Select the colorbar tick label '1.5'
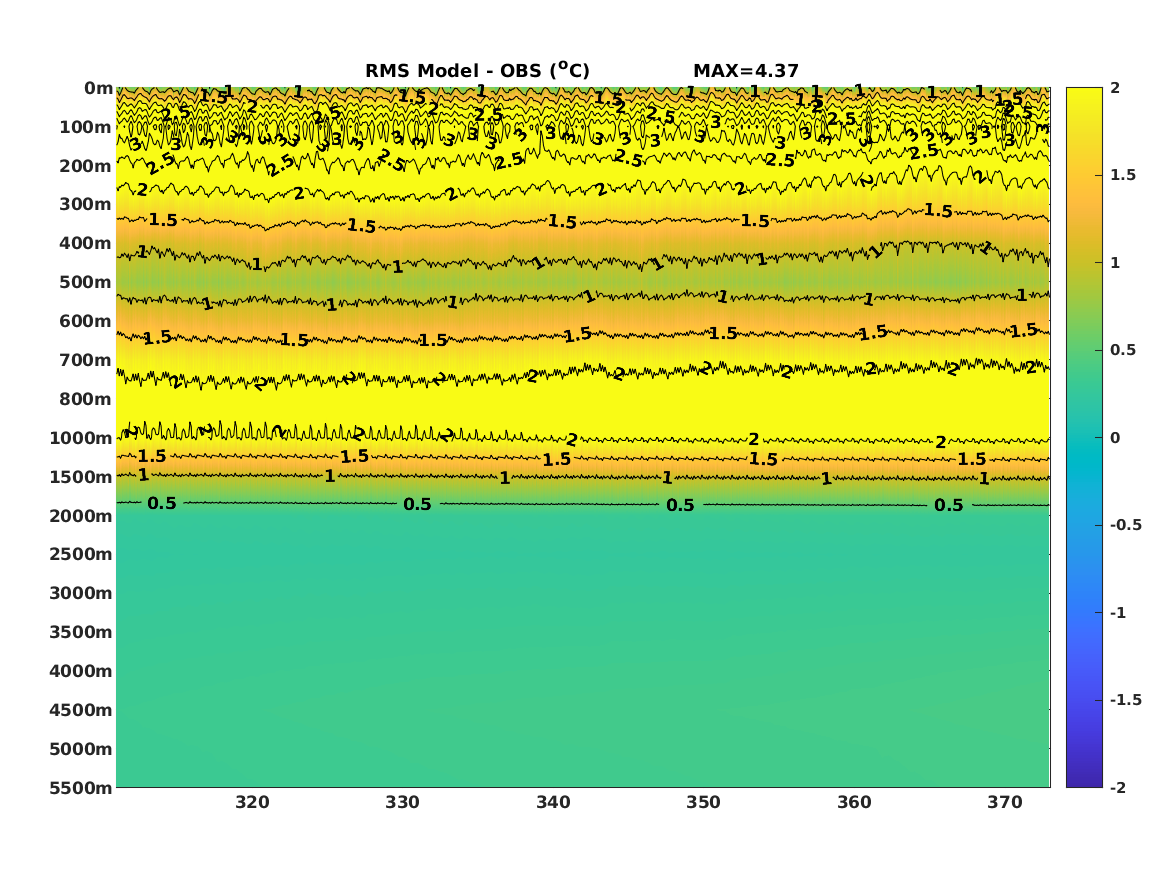Viewport: 1167px width, 875px height. coord(1123,175)
